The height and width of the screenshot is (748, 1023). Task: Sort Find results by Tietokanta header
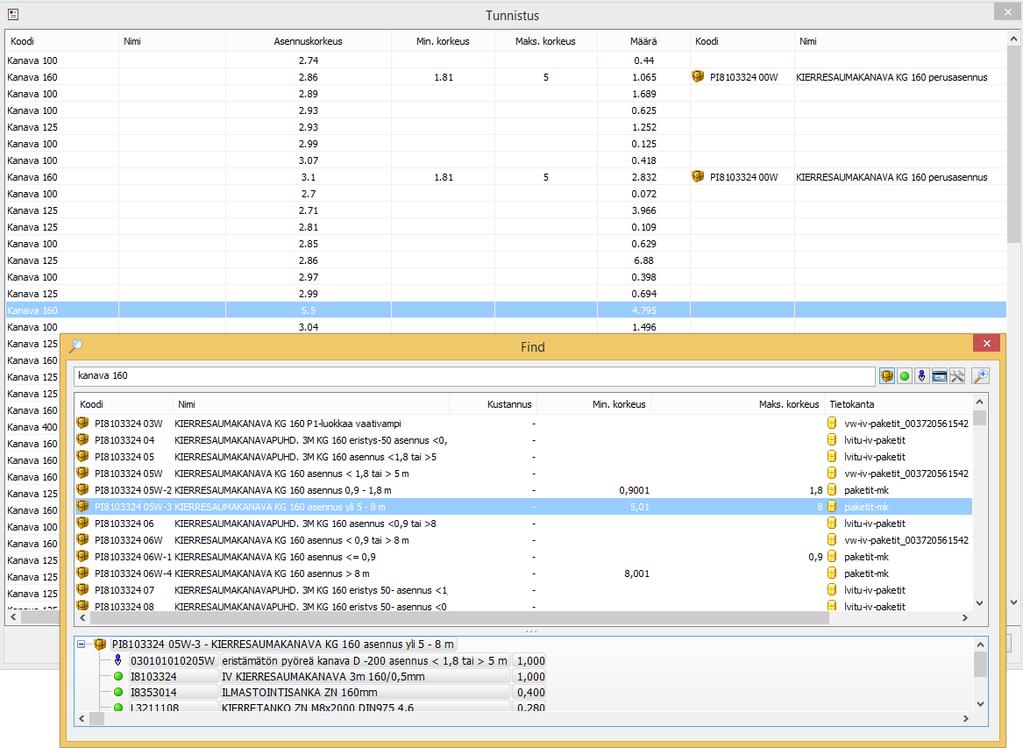[898, 404]
